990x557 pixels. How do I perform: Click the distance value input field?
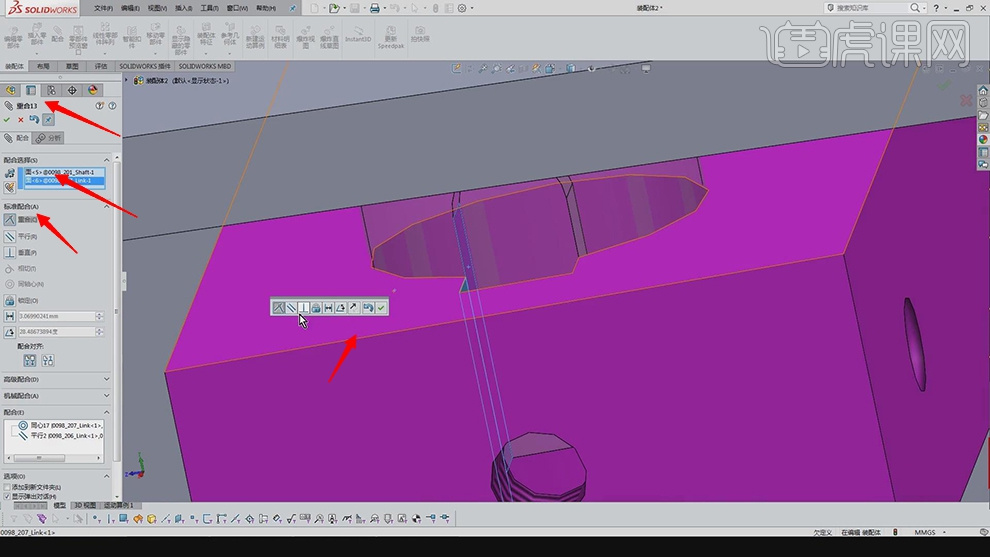click(55, 316)
